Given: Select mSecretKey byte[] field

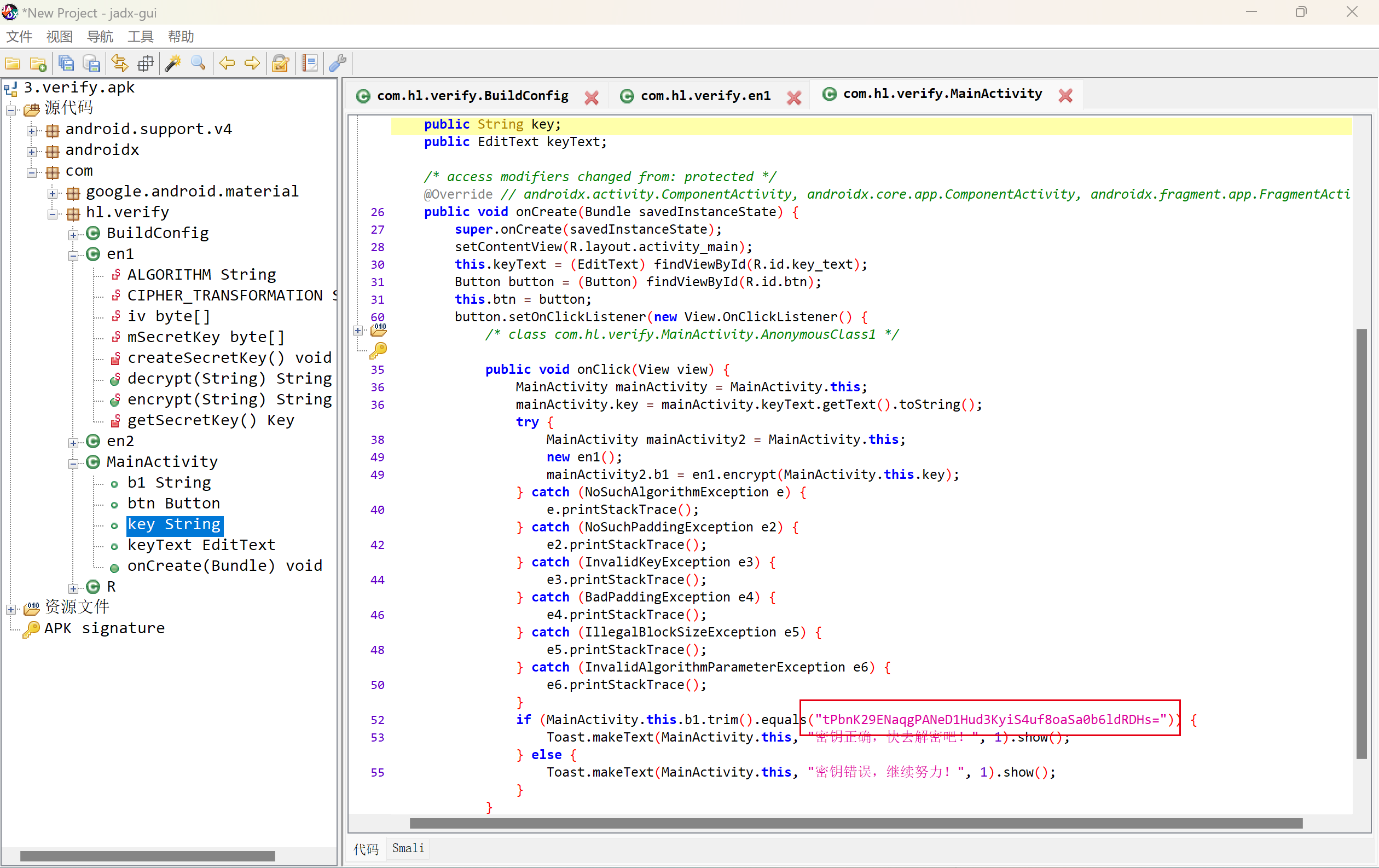Looking at the screenshot, I should tap(206, 337).
